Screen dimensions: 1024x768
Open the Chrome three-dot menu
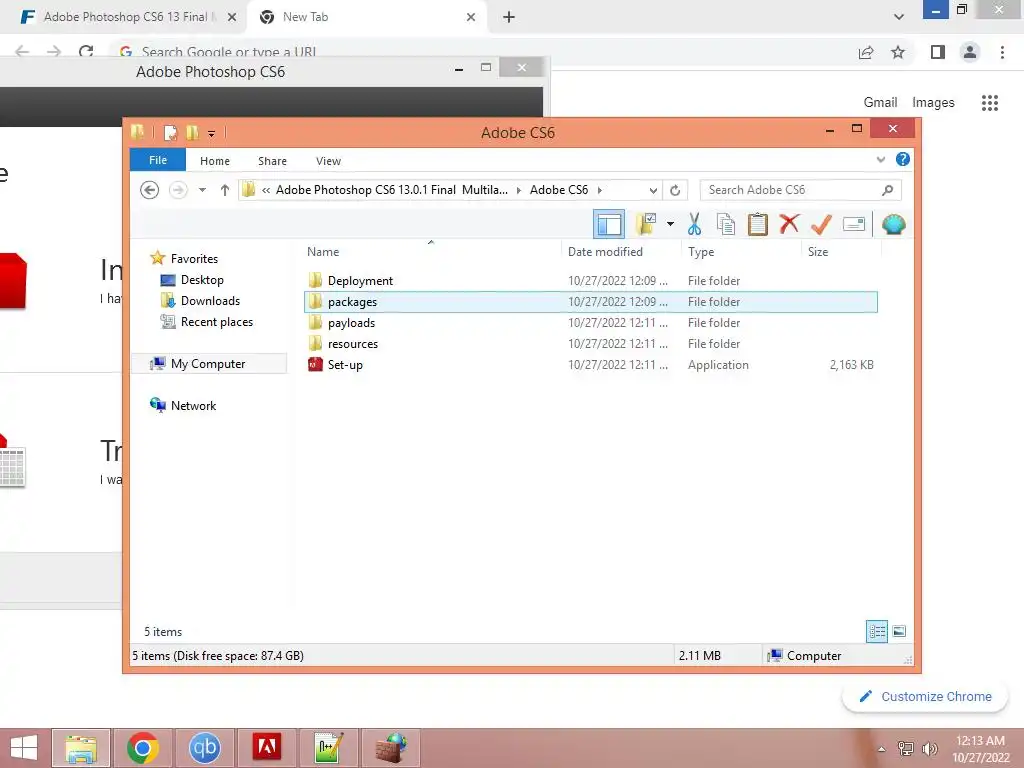(x=1002, y=52)
